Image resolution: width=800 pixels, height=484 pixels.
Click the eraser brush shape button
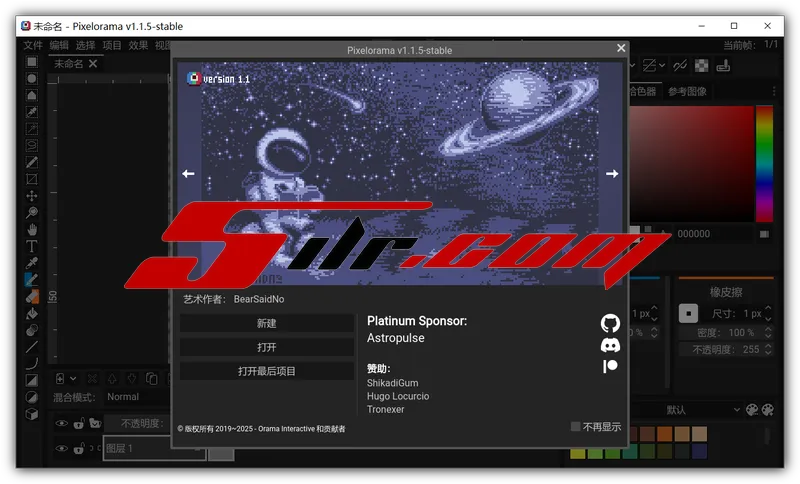click(x=688, y=313)
